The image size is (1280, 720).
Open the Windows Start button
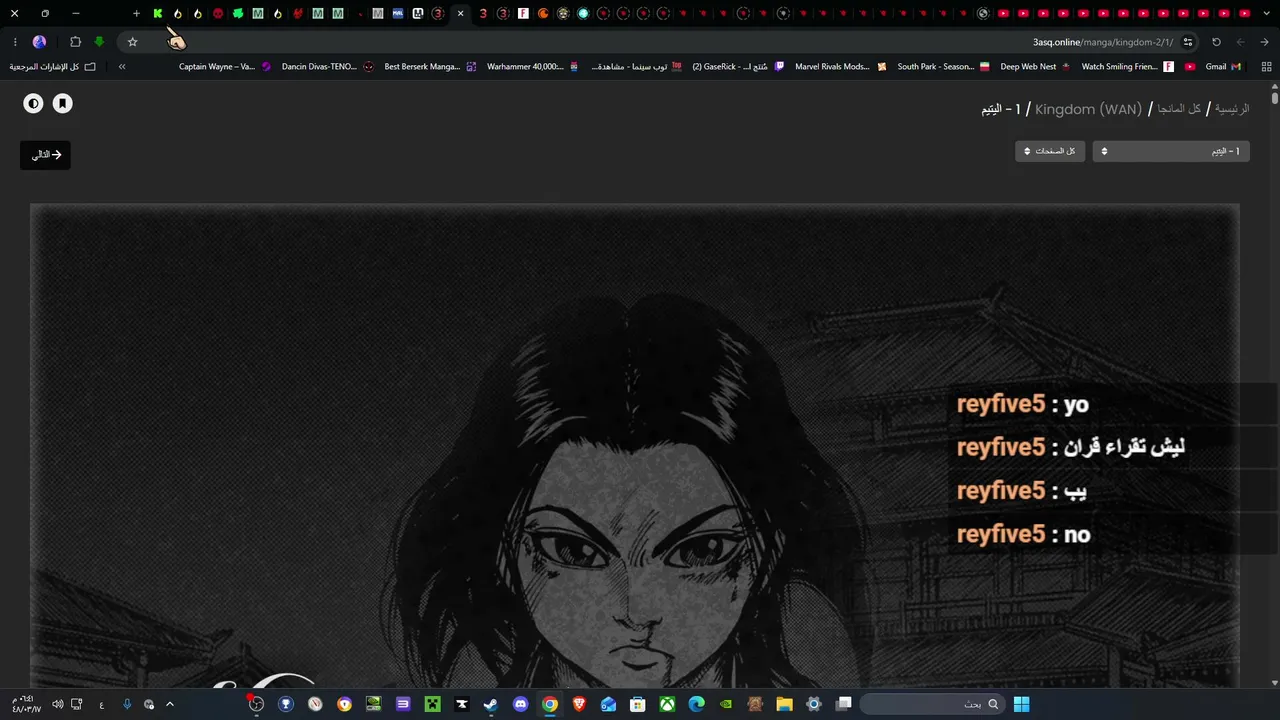coord(1021,704)
